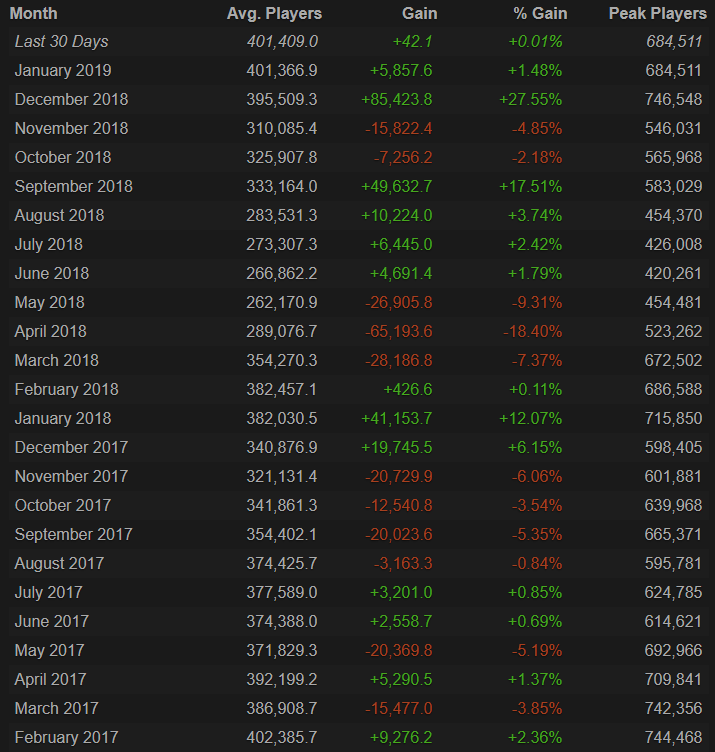Select the October 2018 month cell
Screen dimensions: 715x752
tap(63, 157)
